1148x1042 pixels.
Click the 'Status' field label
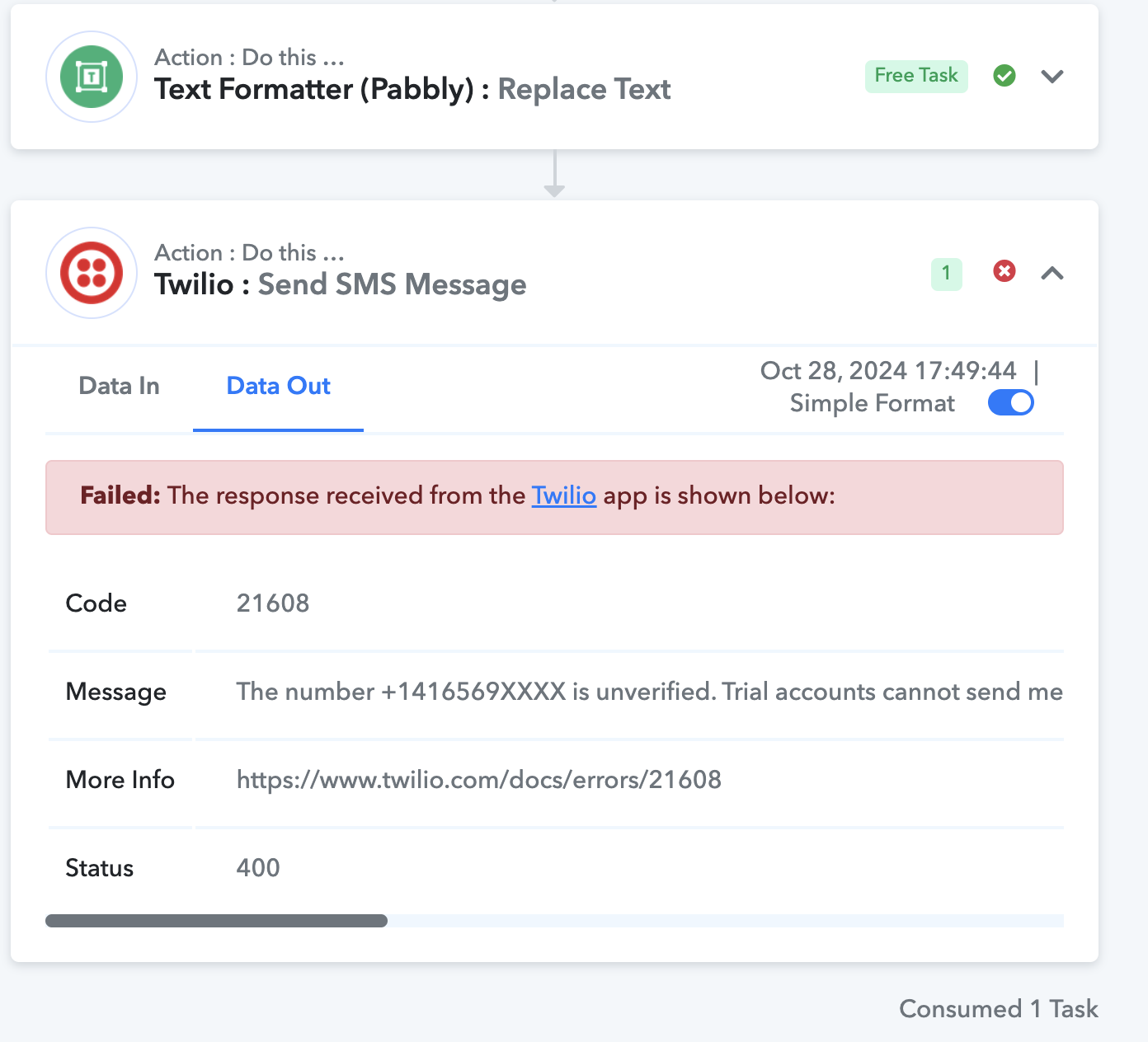(100, 868)
